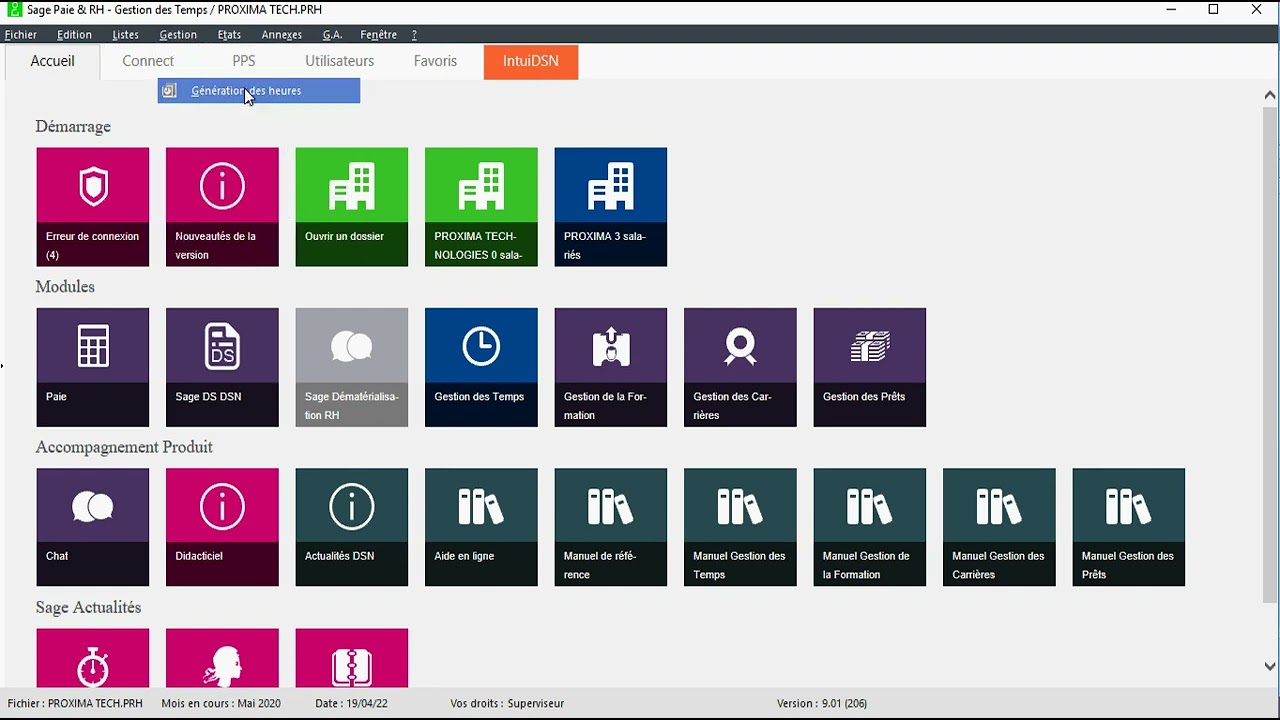
Task: Click Fichier : PROXIMA TECH.PRH status text
Action: (x=75, y=703)
